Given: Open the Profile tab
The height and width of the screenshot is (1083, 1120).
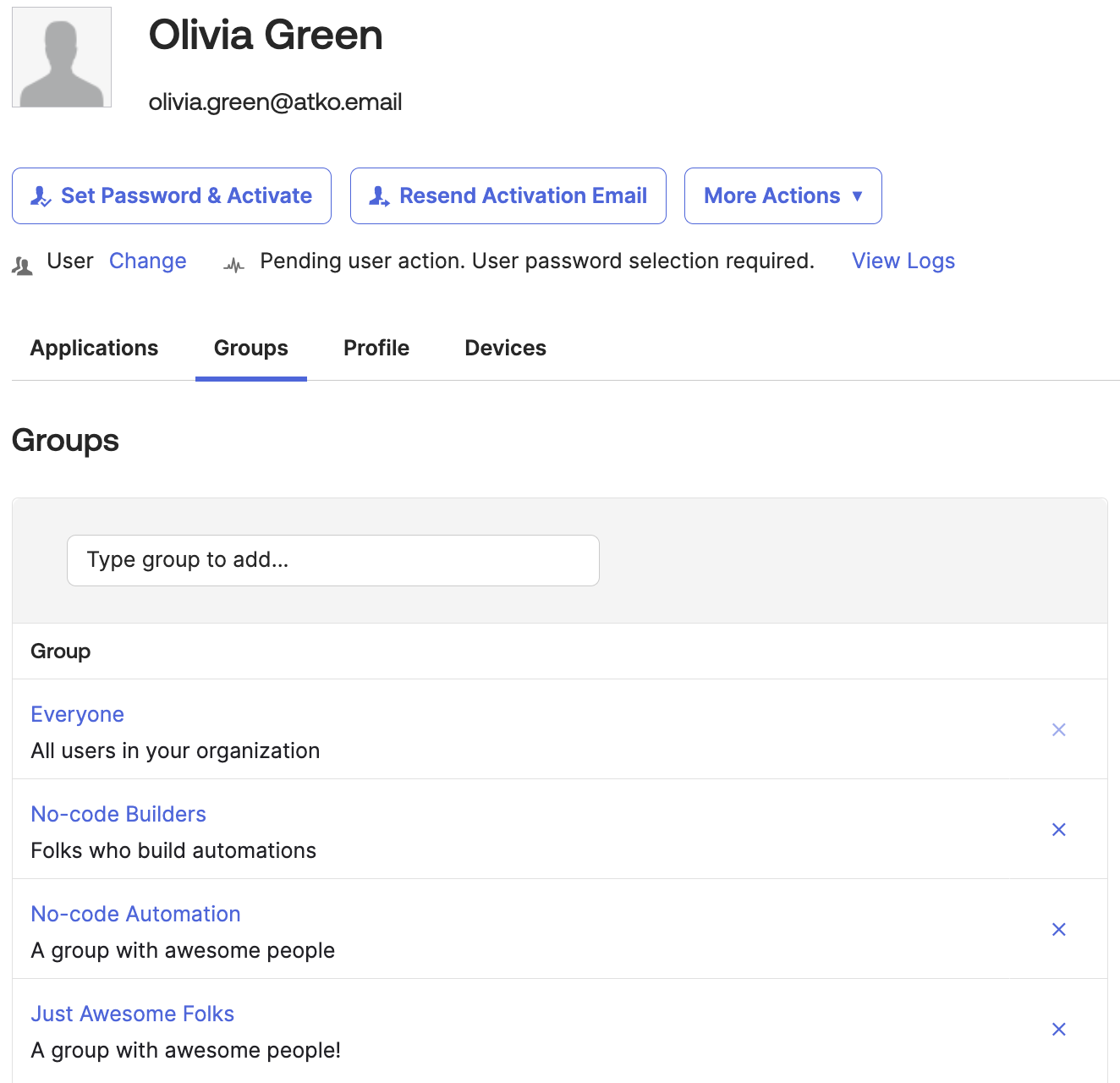Looking at the screenshot, I should click(376, 348).
